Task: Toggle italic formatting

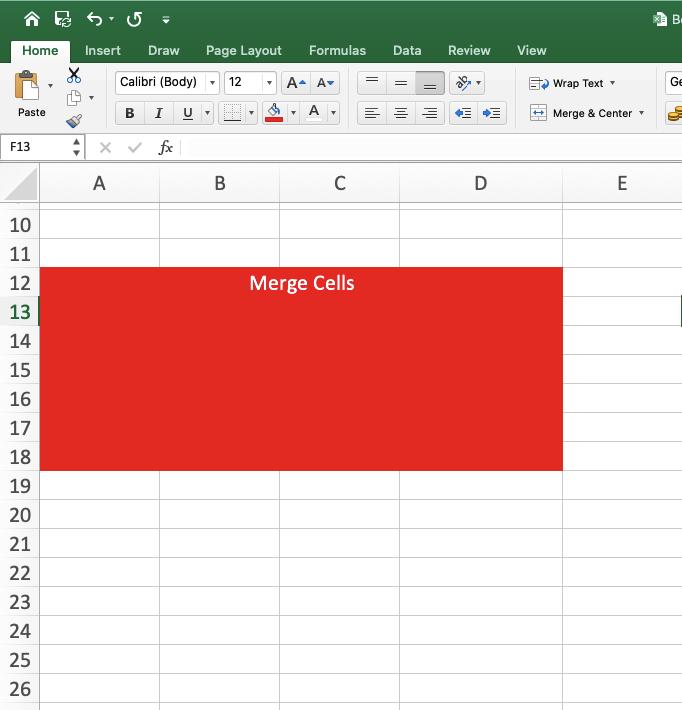Action: click(x=158, y=113)
